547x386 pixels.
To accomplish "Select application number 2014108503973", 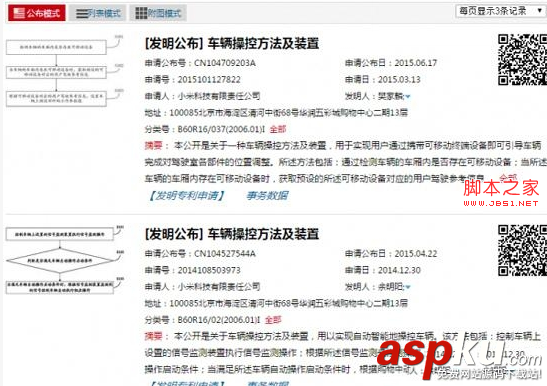I will (209, 270).
